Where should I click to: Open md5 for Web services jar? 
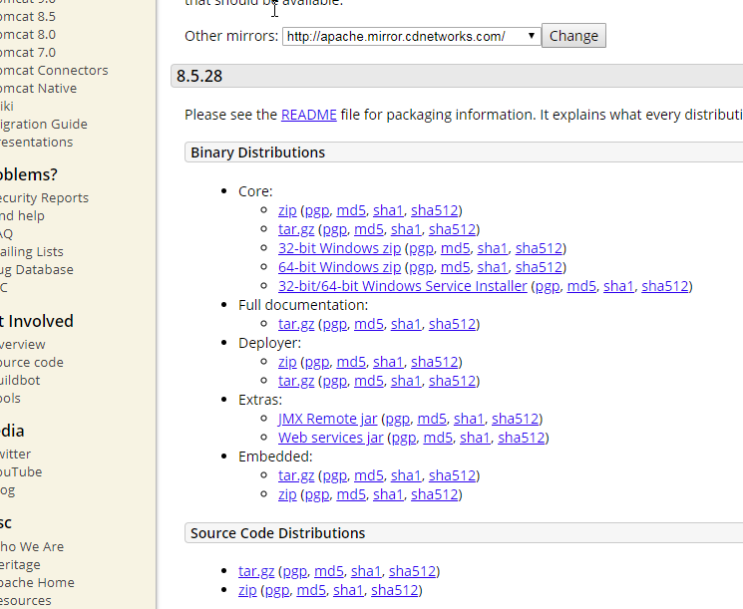point(438,437)
